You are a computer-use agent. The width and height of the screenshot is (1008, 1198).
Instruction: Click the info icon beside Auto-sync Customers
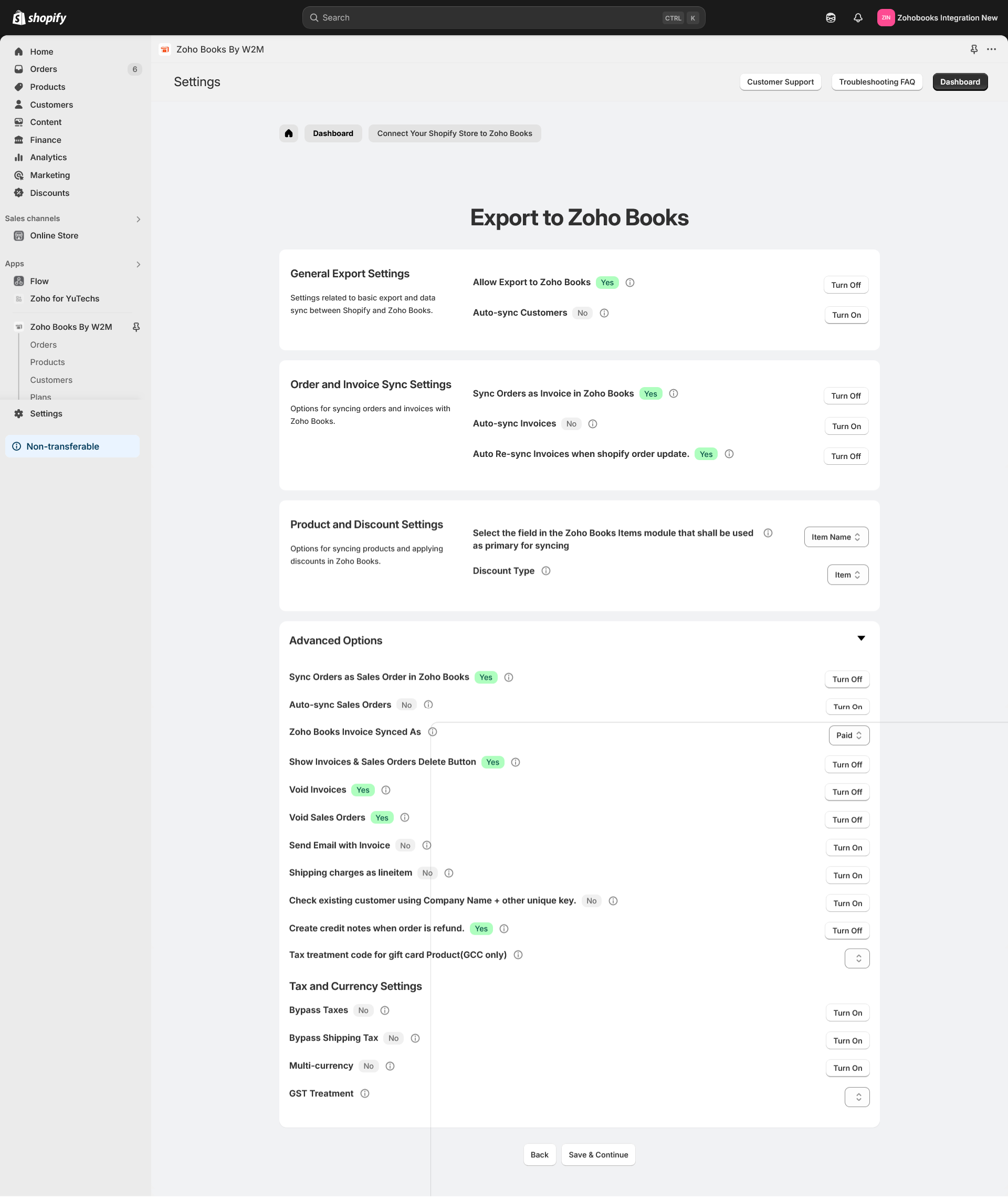tap(604, 313)
